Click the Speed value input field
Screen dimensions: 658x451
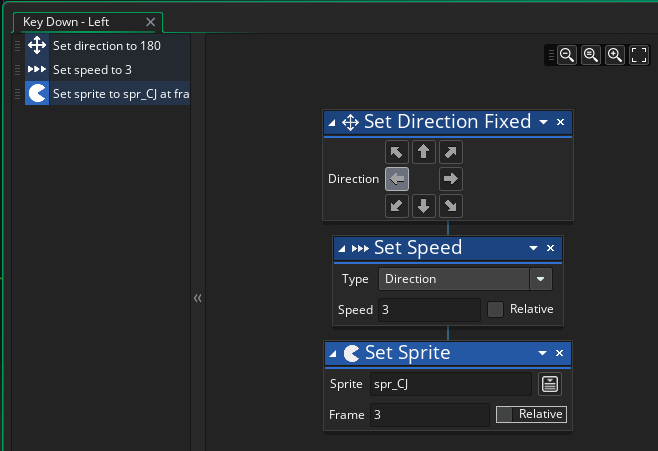pyautogui.click(x=429, y=310)
